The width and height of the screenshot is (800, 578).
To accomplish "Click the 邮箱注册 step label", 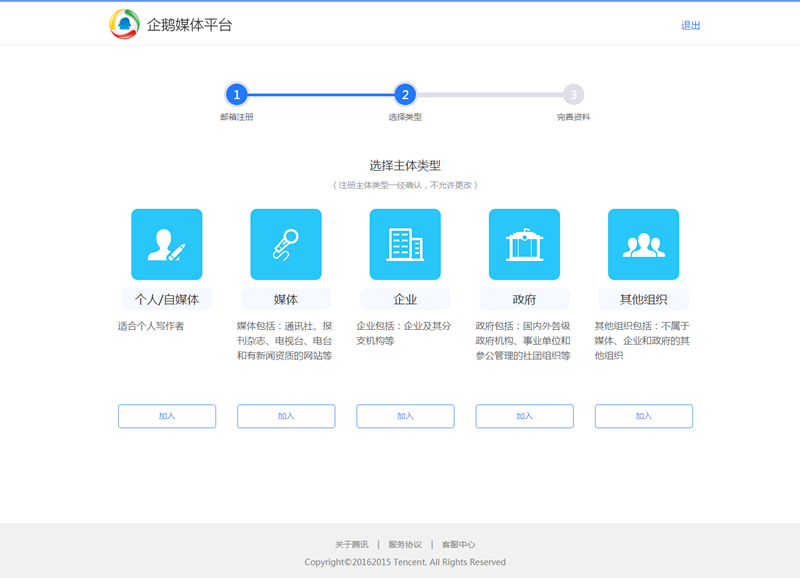I will point(236,118).
